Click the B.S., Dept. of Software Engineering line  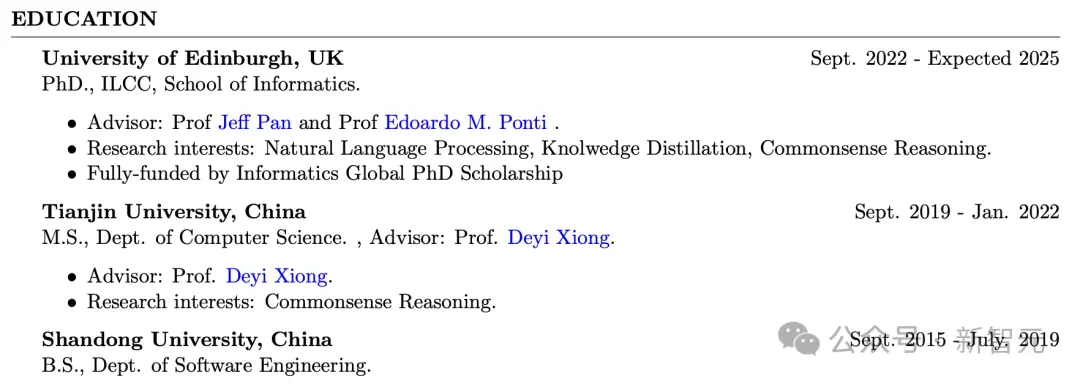[x=207, y=365]
